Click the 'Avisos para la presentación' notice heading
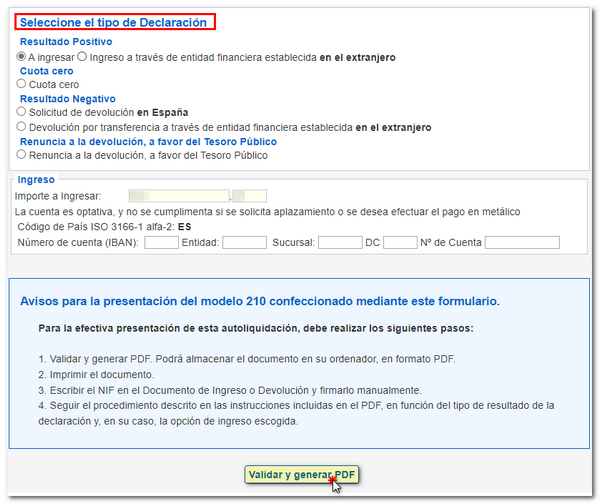The height and width of the screenshot is (504, 600). (x=259, y=300)
